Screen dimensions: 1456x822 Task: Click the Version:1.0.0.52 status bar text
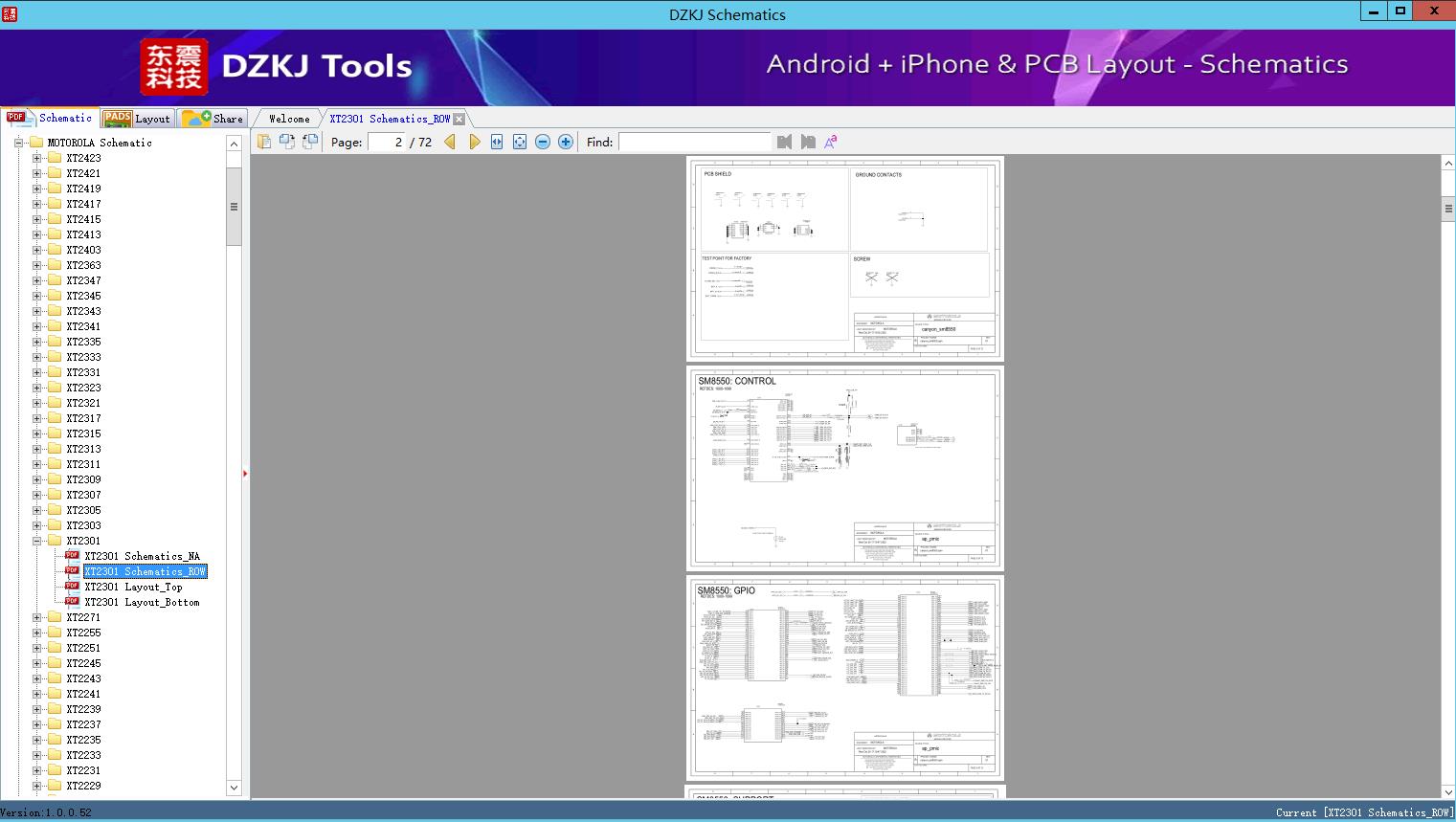pyautogui.click(x=46, y=812)
